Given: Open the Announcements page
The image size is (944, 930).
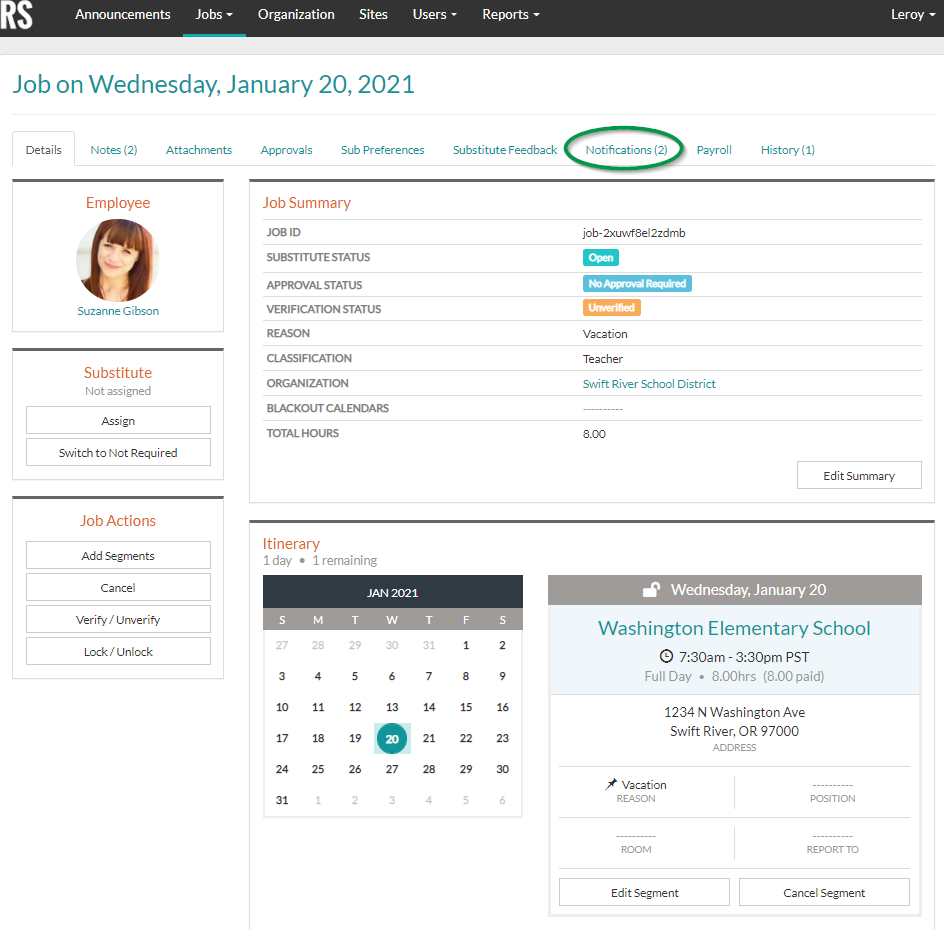Looking at the screenshot, I should click(x=122, y=14).
